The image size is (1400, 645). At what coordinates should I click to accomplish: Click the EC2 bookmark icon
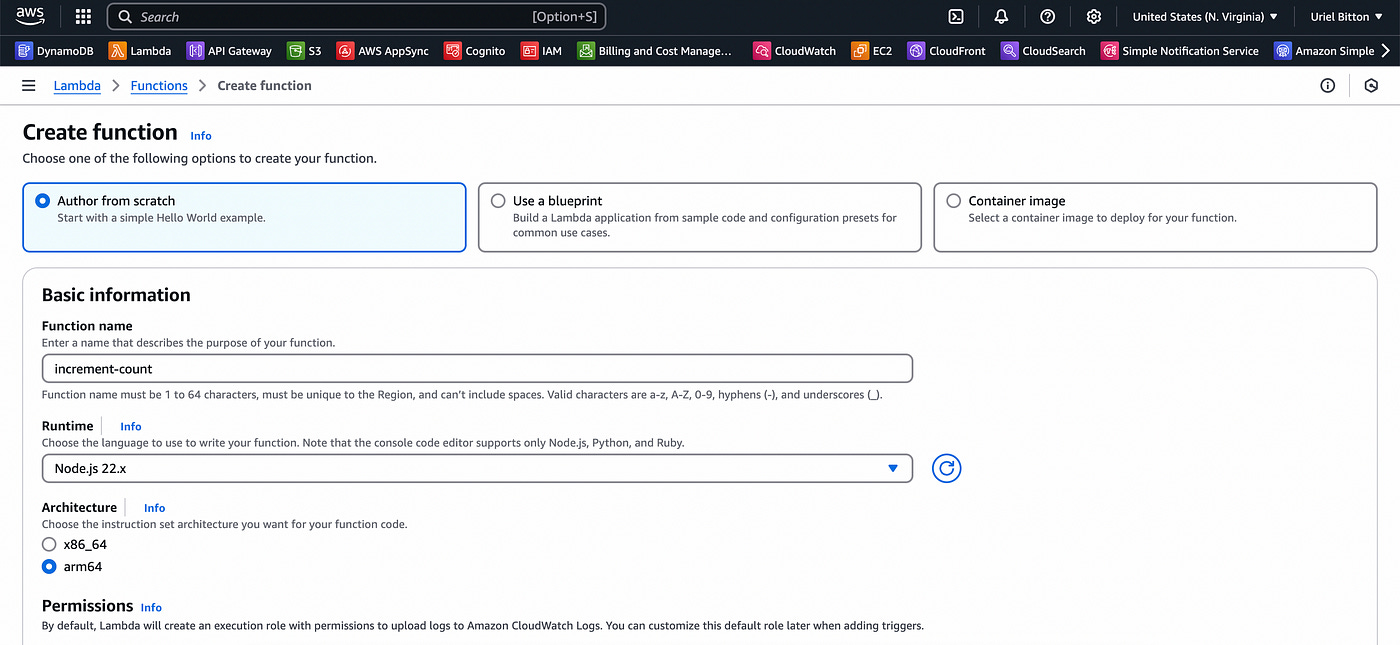click(x=860, y=51)
